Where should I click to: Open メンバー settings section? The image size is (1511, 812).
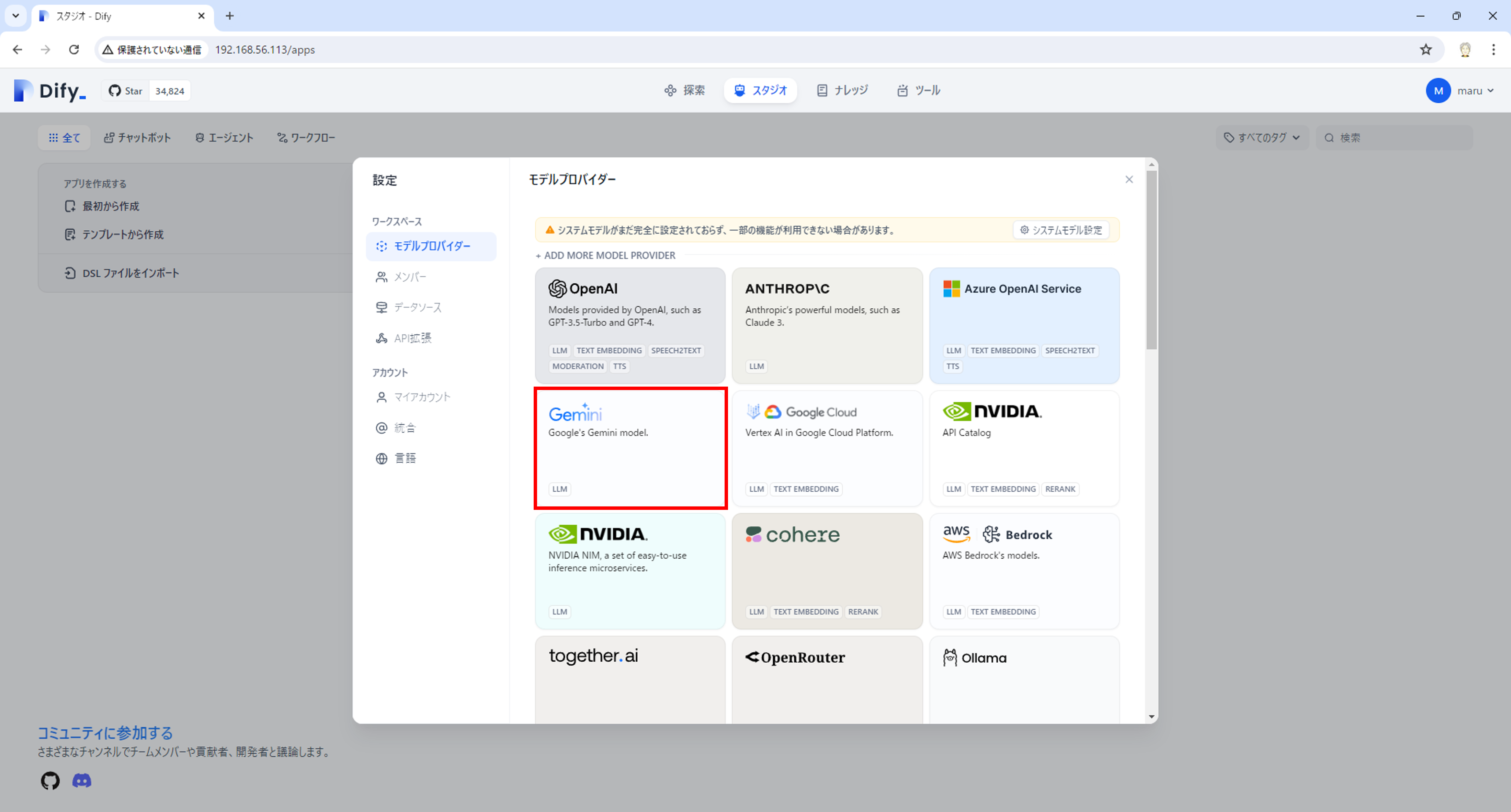pos(409,277)
